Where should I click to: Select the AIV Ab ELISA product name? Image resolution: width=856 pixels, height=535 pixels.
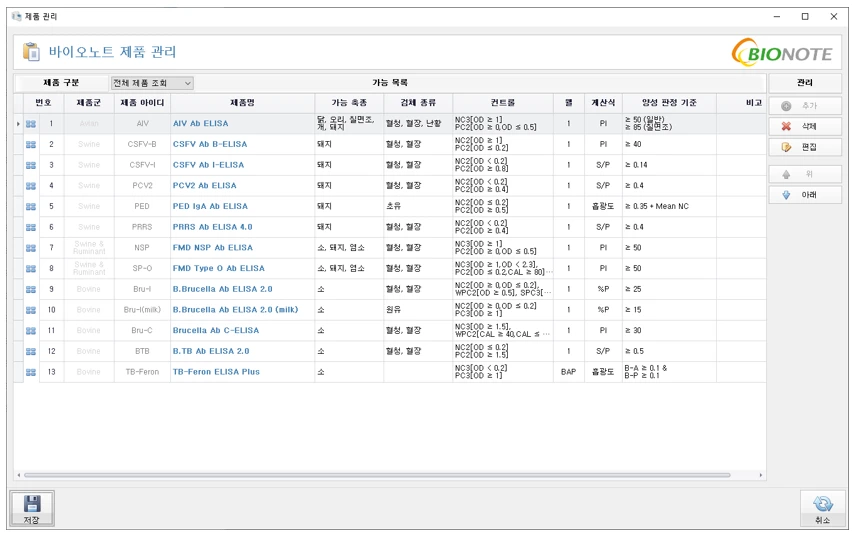200,124
